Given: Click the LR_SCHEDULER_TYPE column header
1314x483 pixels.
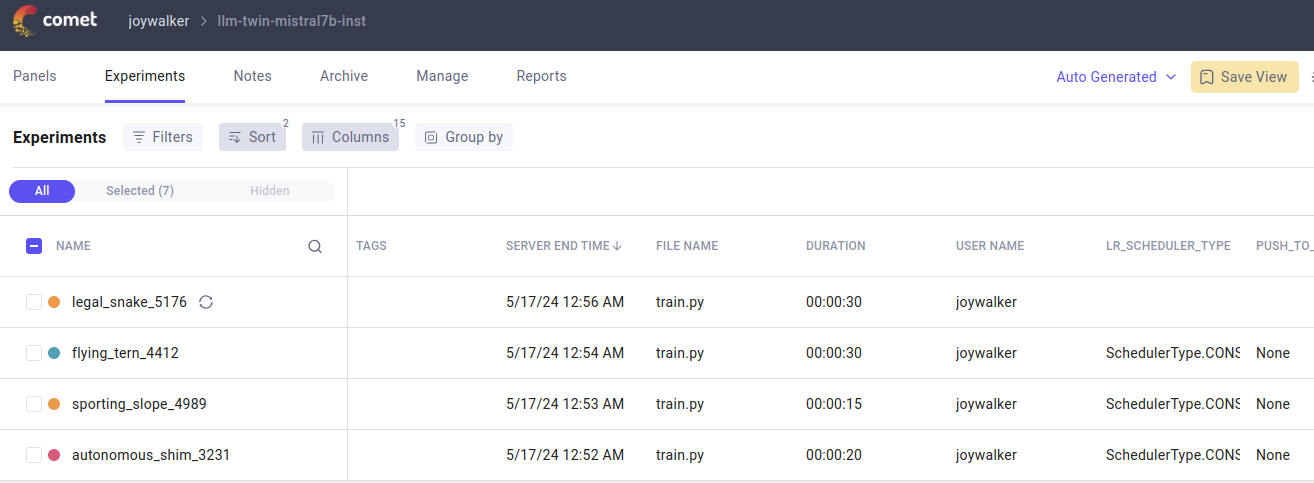Looking at the screenshot, I should coord(1168,246).
